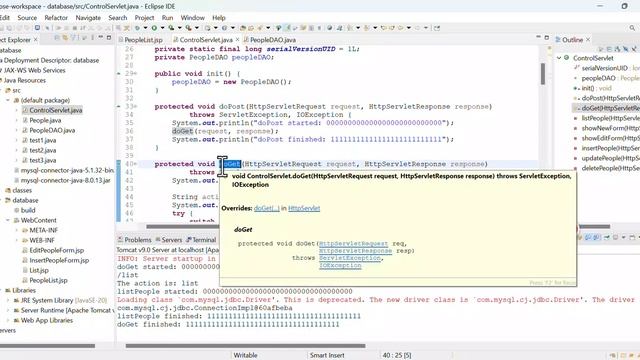640x360 pixels.
Task: Click ServletException link in tooltip
Action: (x=350, y=258)
